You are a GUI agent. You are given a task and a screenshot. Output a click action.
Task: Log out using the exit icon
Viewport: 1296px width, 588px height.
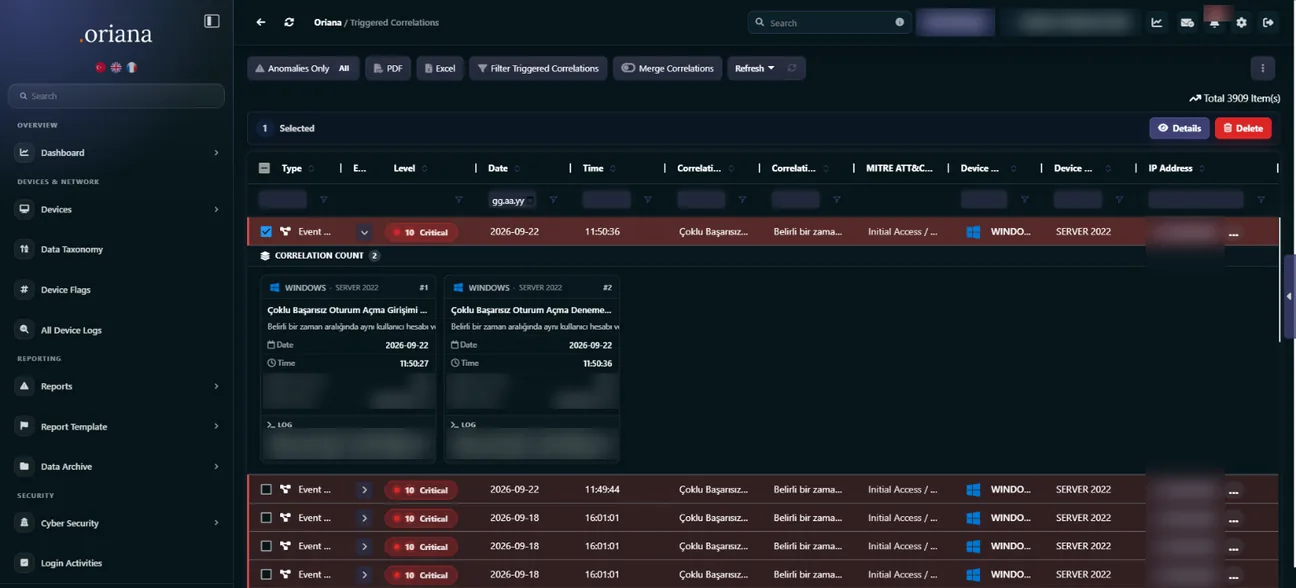coord(1269,22)
